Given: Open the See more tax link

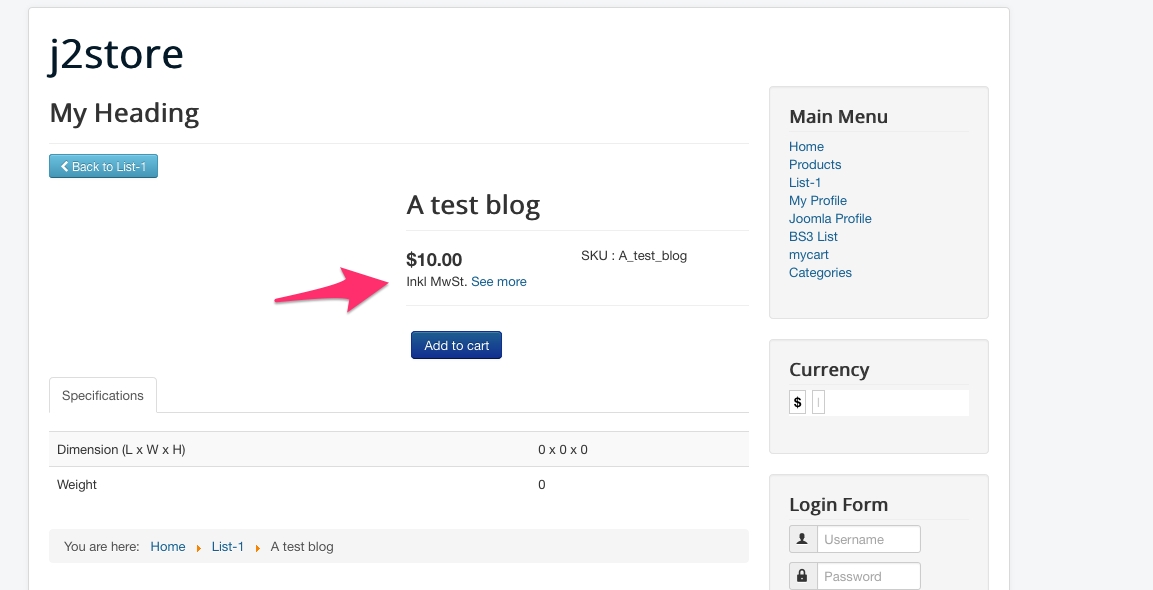Looking at the screenshot, I should tap(499, 282).
